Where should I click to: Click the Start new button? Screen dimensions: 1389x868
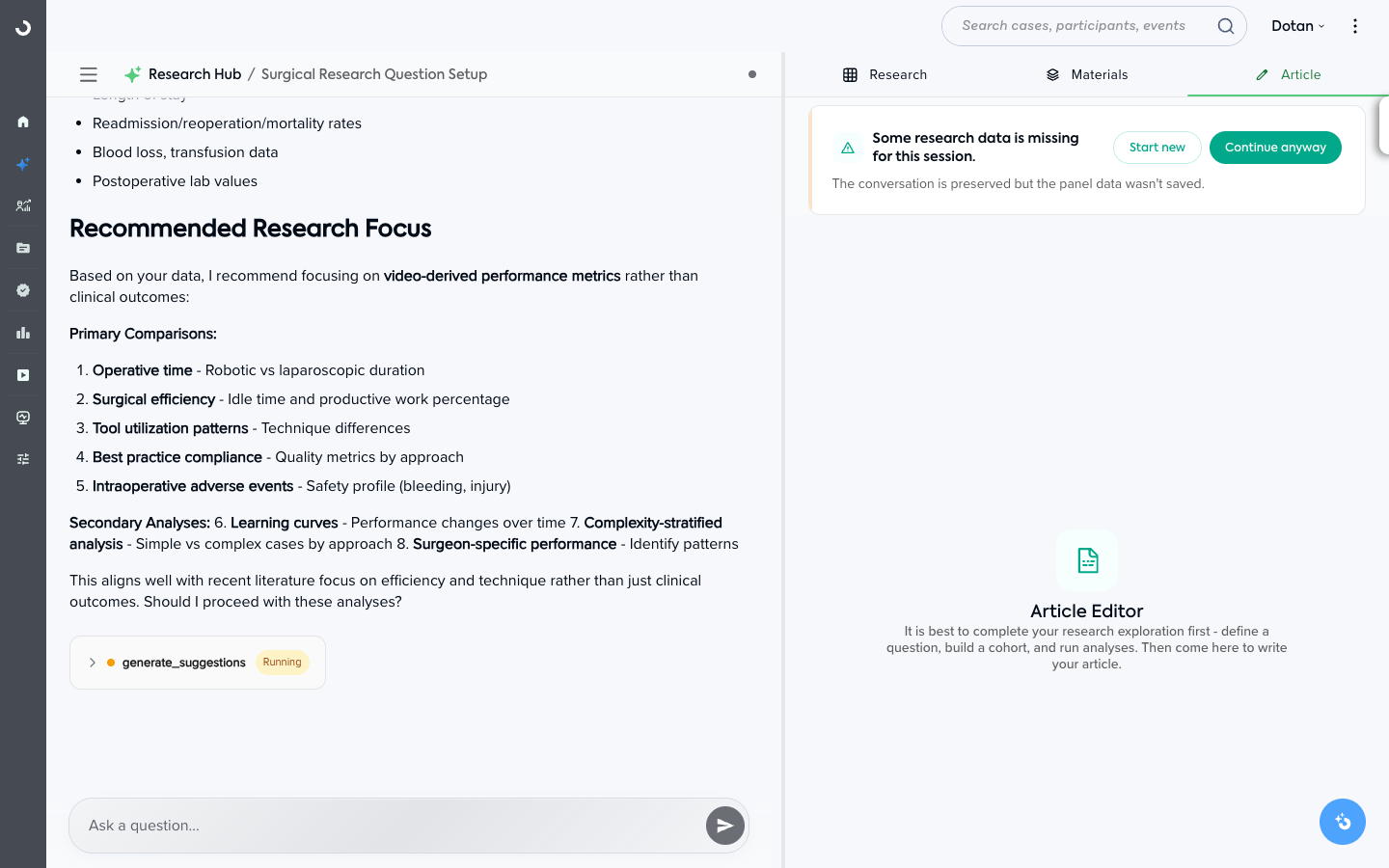(1157, 148)
